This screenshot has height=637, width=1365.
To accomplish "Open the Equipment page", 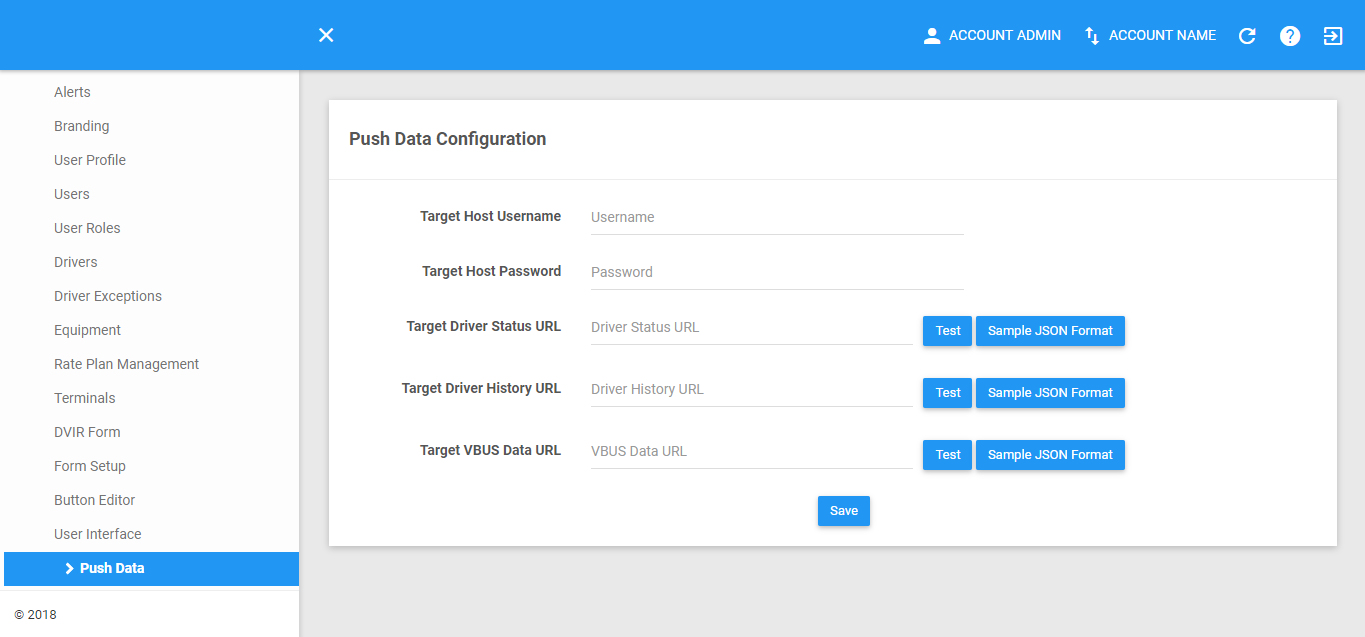I will click(x=87, y=330).
